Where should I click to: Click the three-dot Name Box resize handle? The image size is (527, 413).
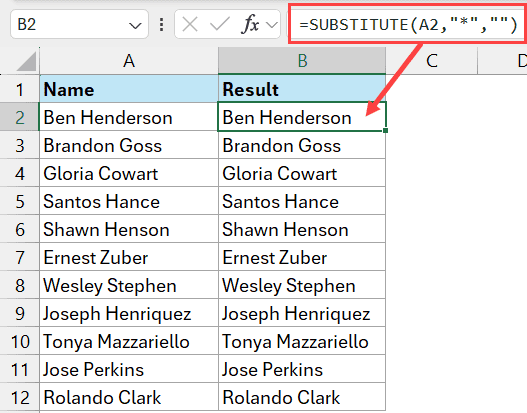(x=162, y=25)
